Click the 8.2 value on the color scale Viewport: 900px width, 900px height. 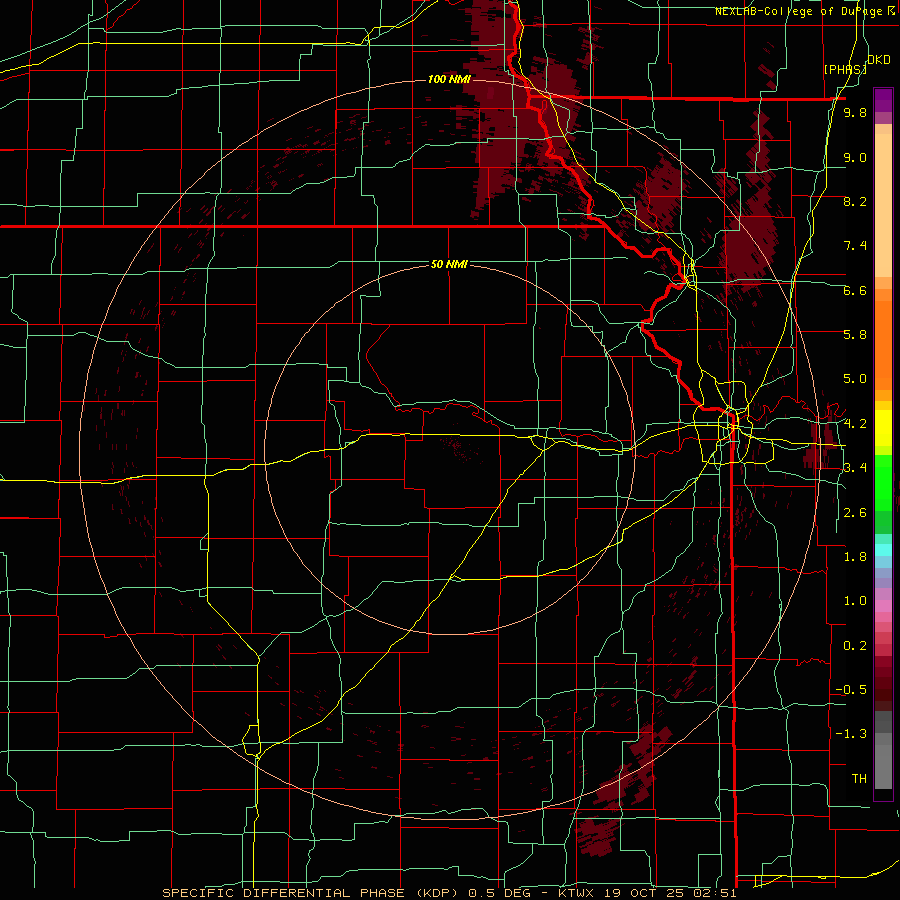(x=855, y=201)
